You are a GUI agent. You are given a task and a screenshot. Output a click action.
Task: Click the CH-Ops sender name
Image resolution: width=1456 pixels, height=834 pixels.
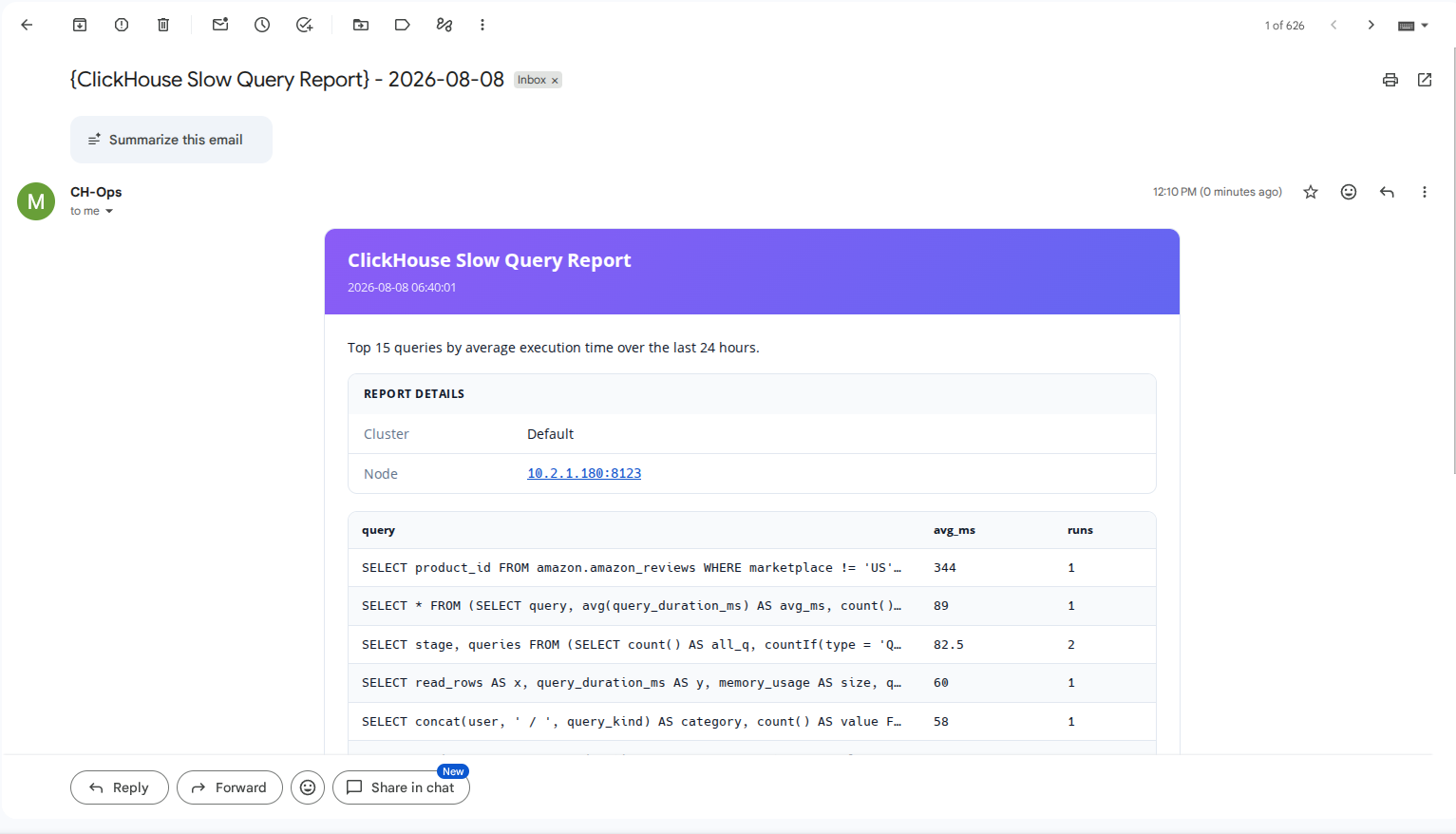point(96,192)
